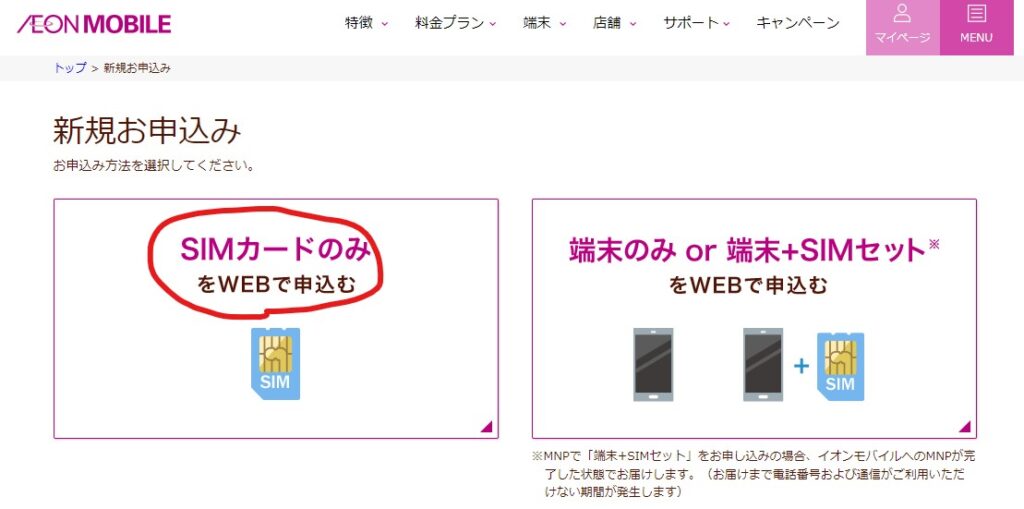Click the smartphone icon beside the plus sign
1024x509 pixels.
coord(763,365)
